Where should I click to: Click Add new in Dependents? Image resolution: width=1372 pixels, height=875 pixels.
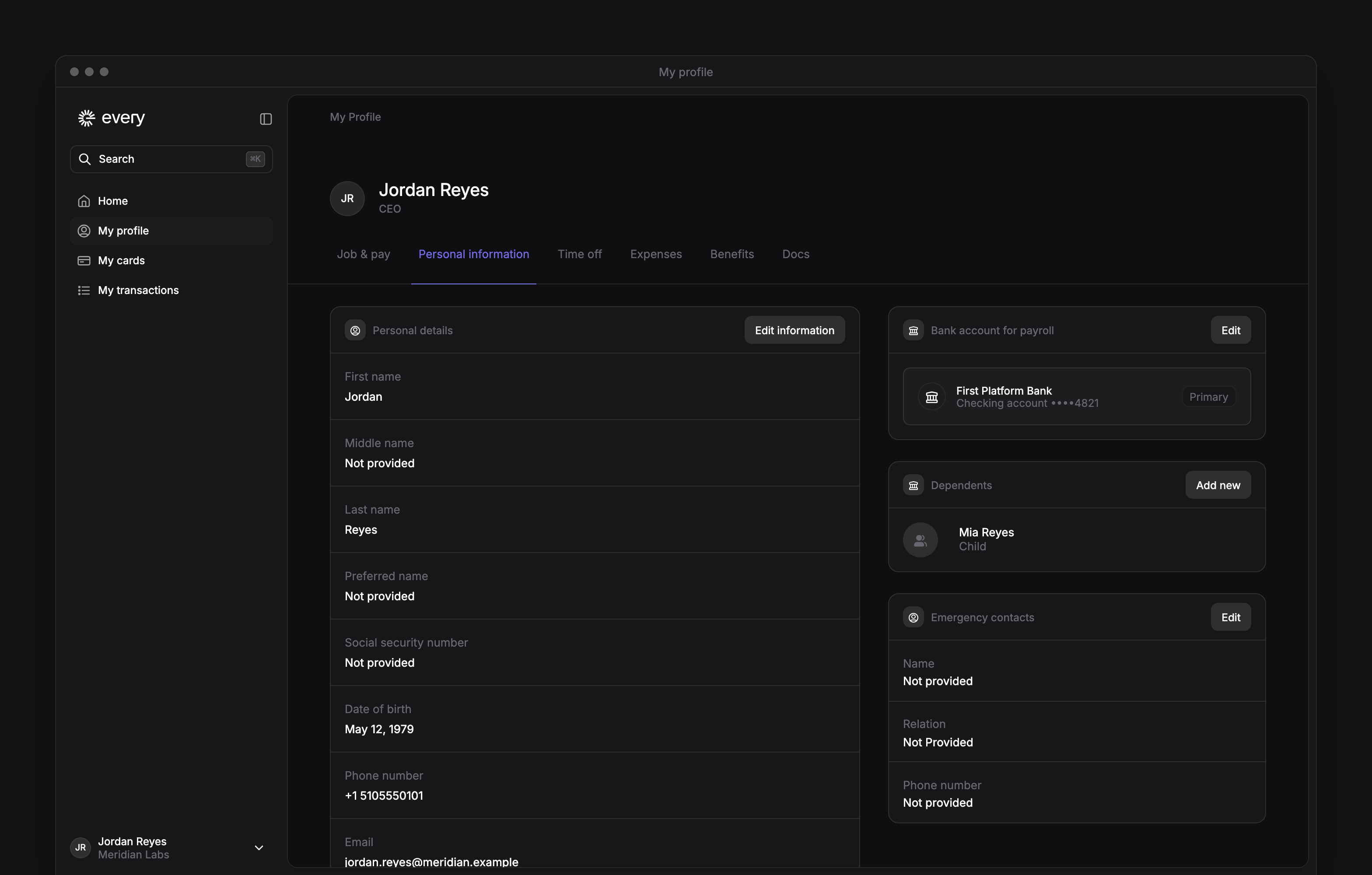[1218, 485]
